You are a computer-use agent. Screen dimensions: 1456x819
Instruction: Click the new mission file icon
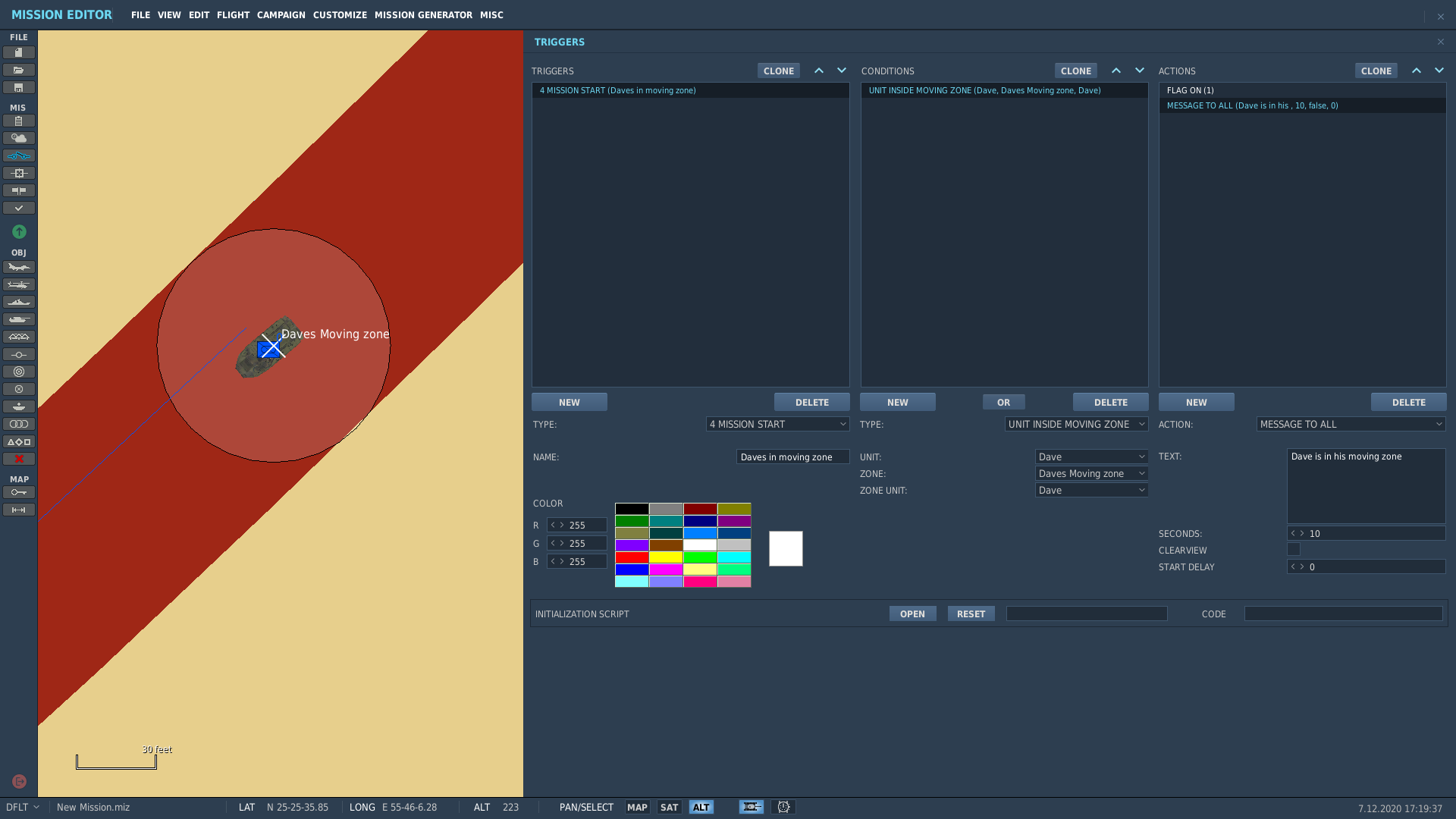[19, 52]
